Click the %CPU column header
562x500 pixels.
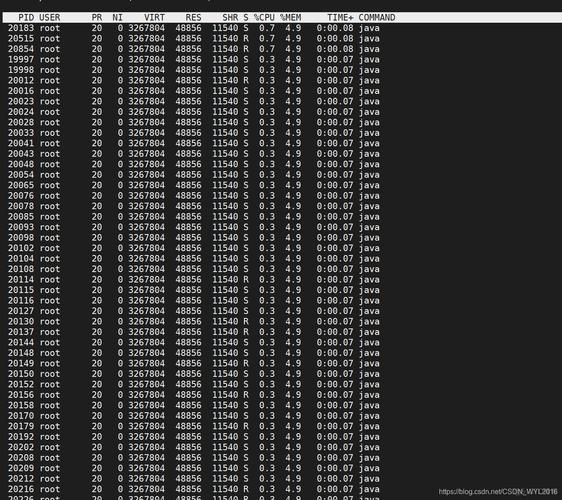[x=264, y=18]
